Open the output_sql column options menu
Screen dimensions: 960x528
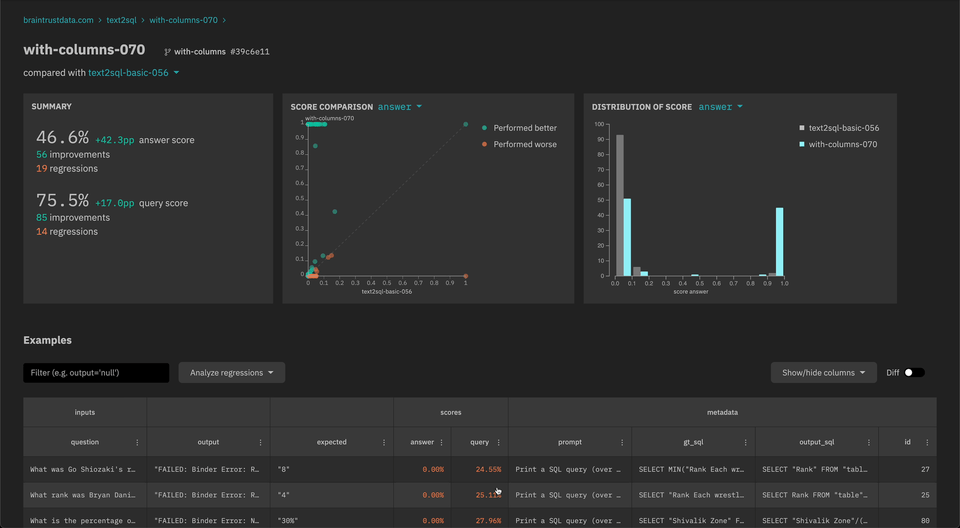868,442
